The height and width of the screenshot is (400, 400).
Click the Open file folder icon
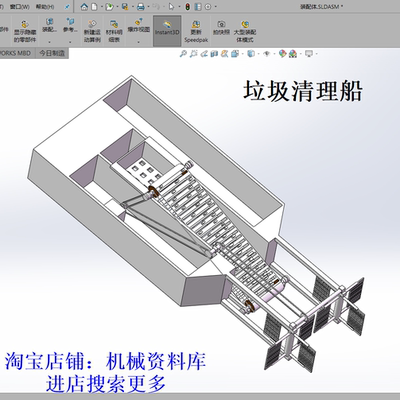109,6
